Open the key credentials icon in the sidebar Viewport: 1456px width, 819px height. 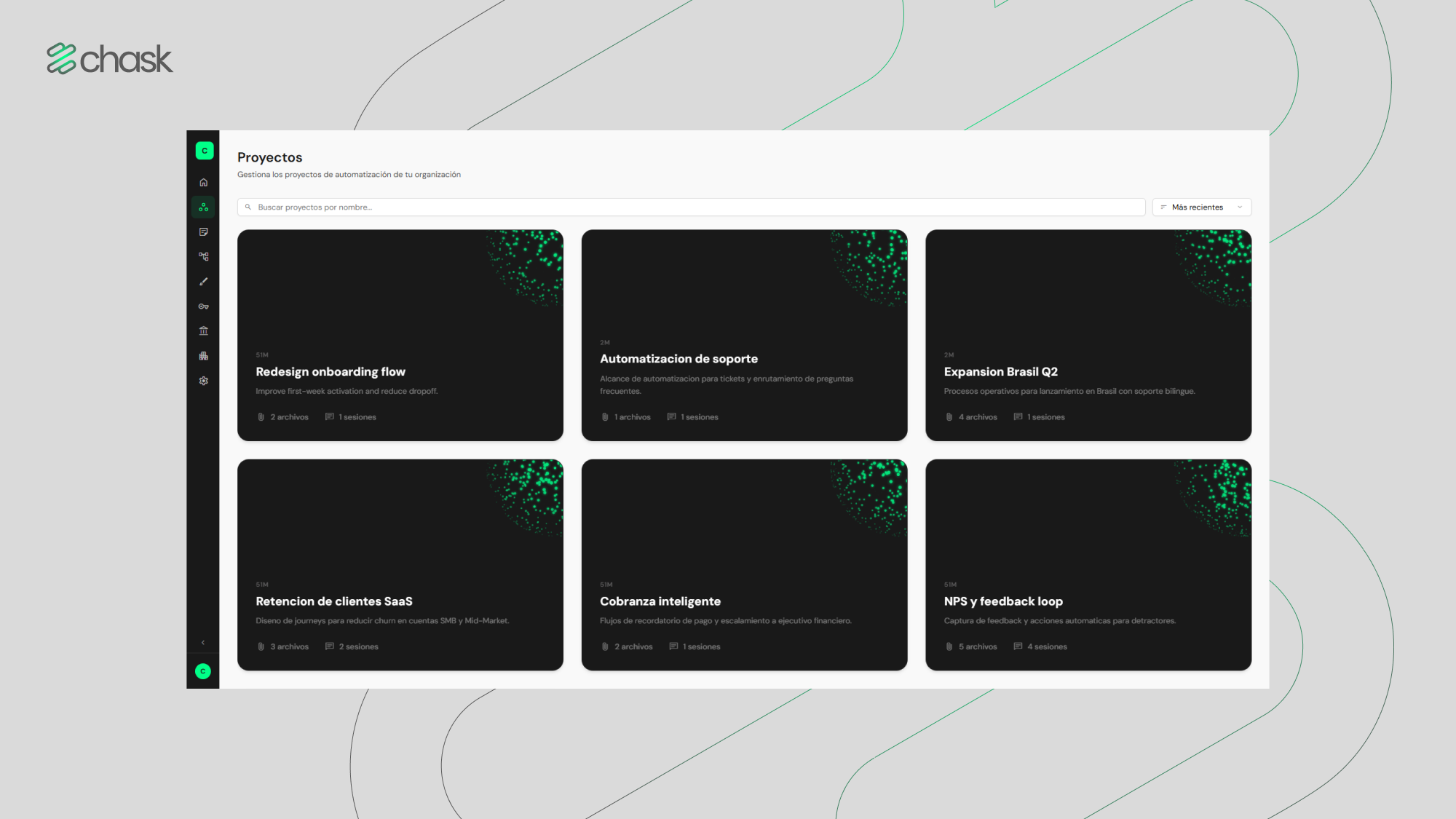[204, 306]
